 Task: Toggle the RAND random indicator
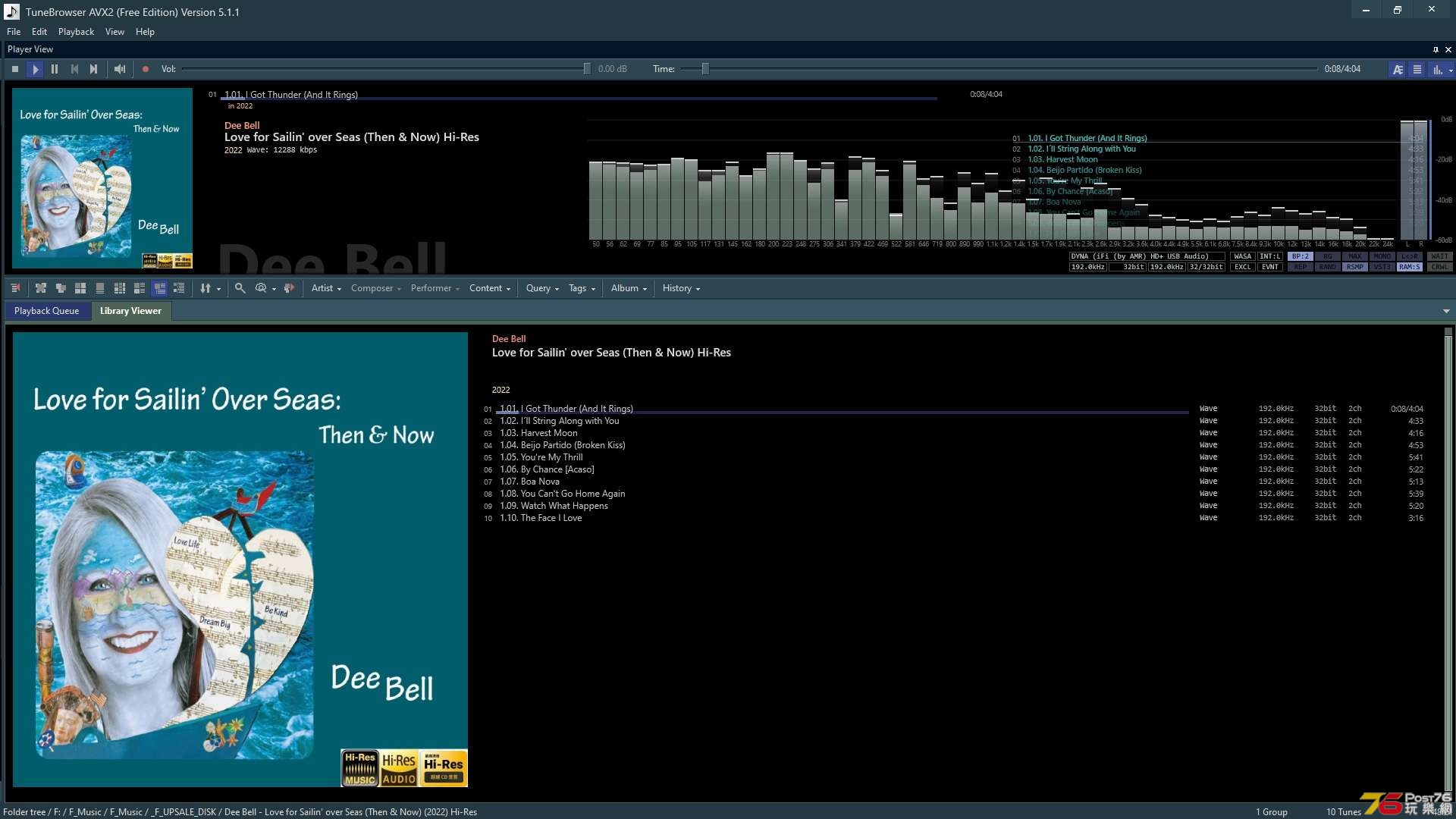(x=1328, y=267)
